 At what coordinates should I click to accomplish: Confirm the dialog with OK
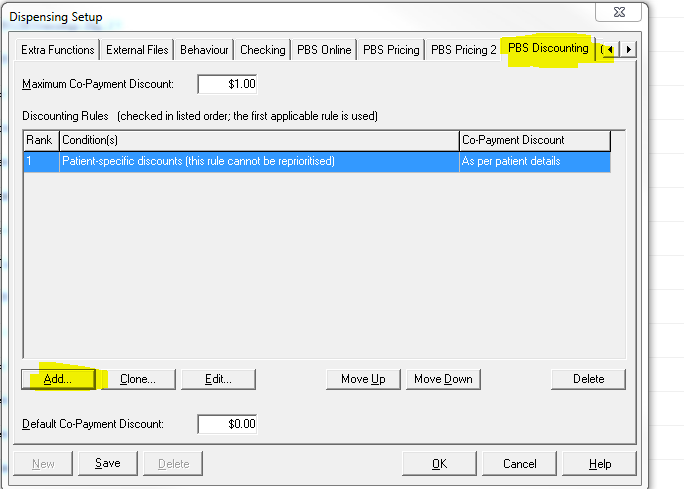tap(439, 464)
